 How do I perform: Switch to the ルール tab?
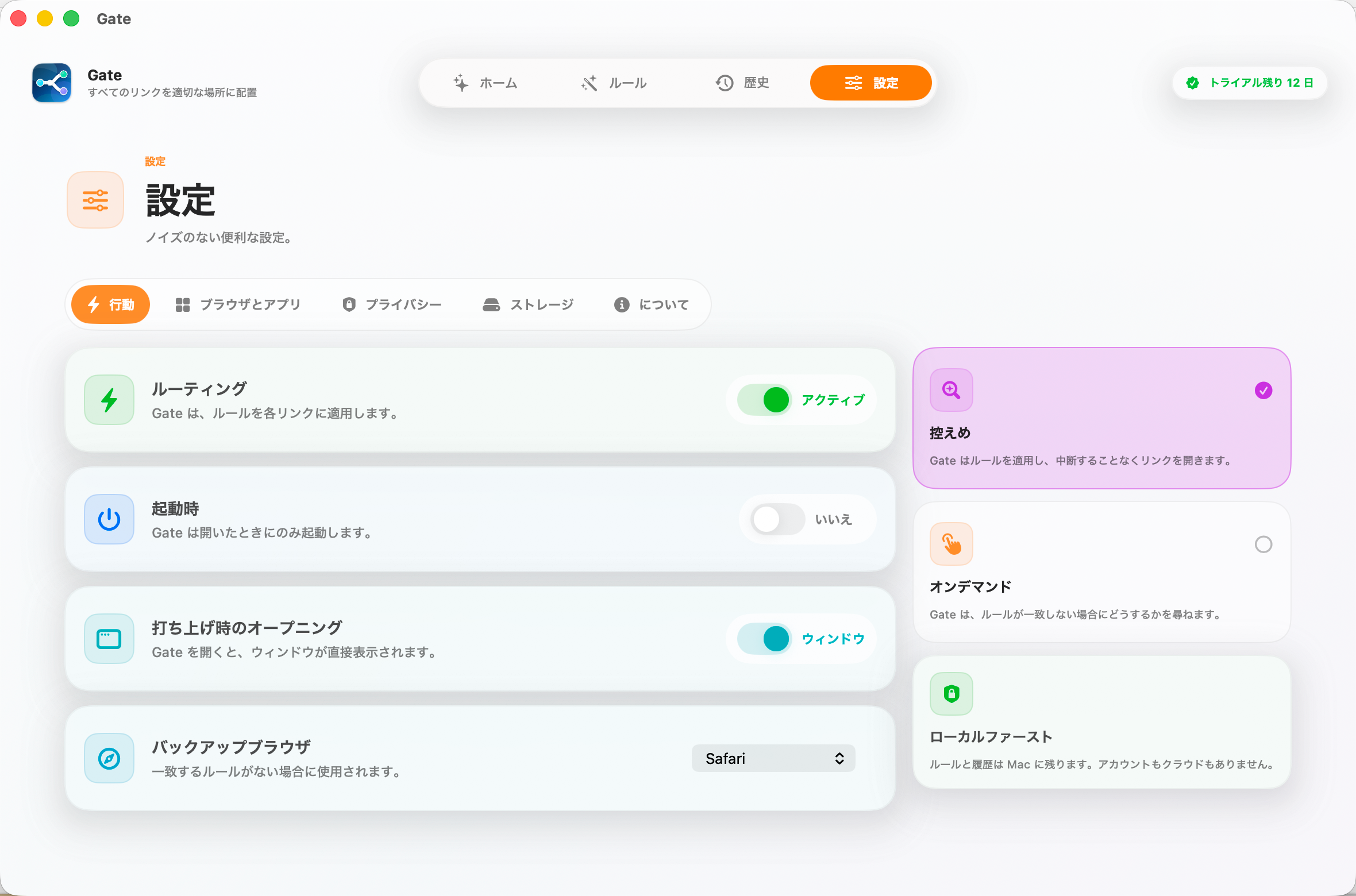614,83
